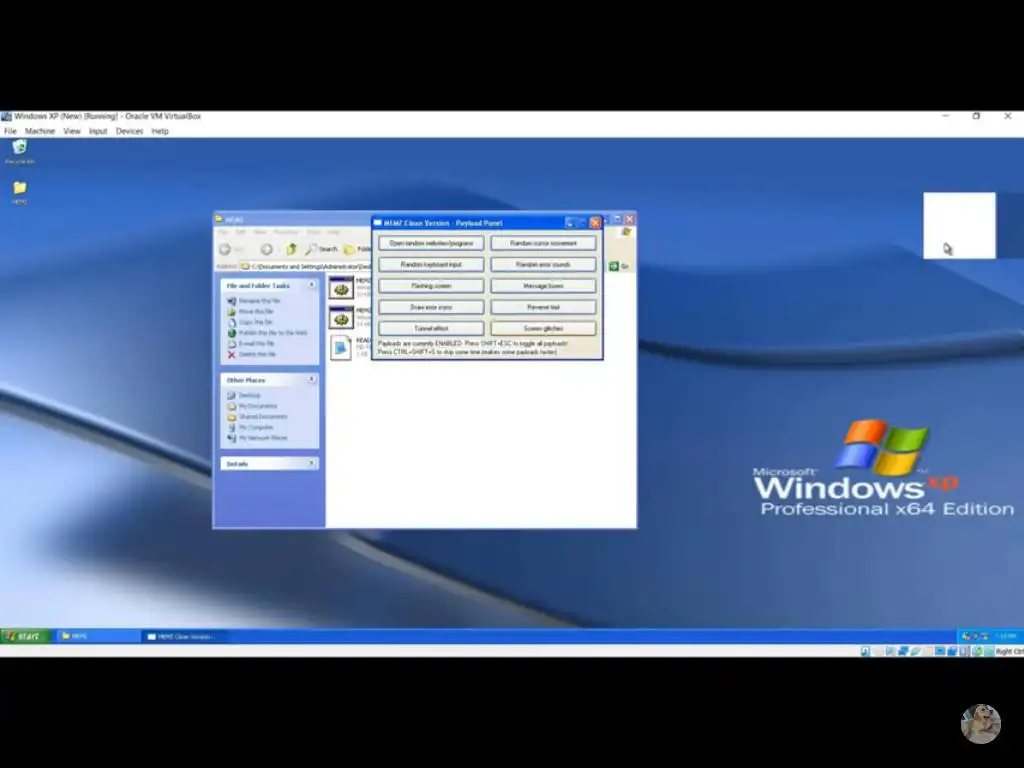Toggle the Flashing screen payload
The height and width of the screenshot is (768, 1024).
coord(431,285)
